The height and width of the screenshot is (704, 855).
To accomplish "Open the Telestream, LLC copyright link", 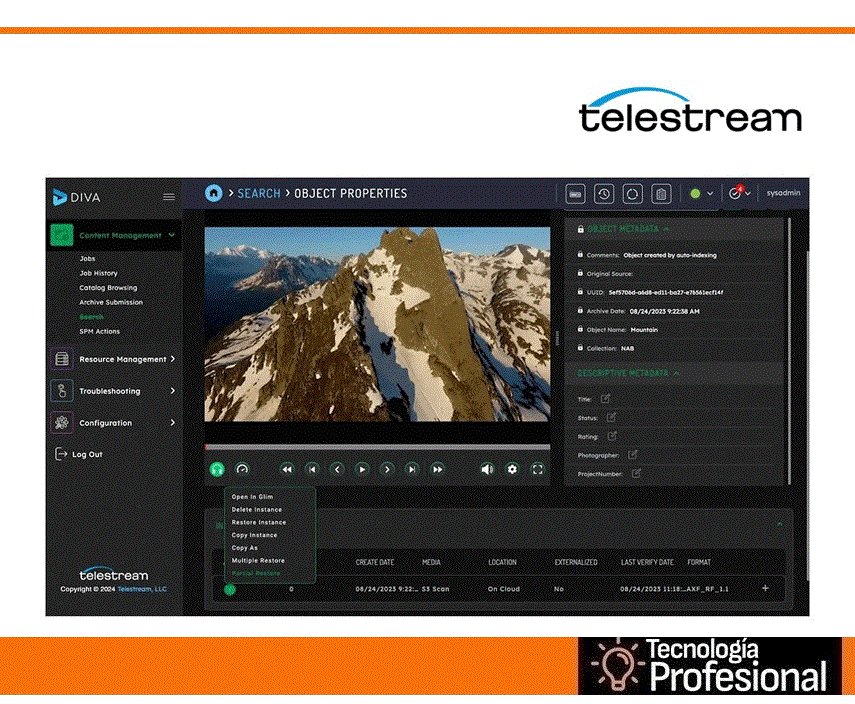I will click(x=142, y=589).
